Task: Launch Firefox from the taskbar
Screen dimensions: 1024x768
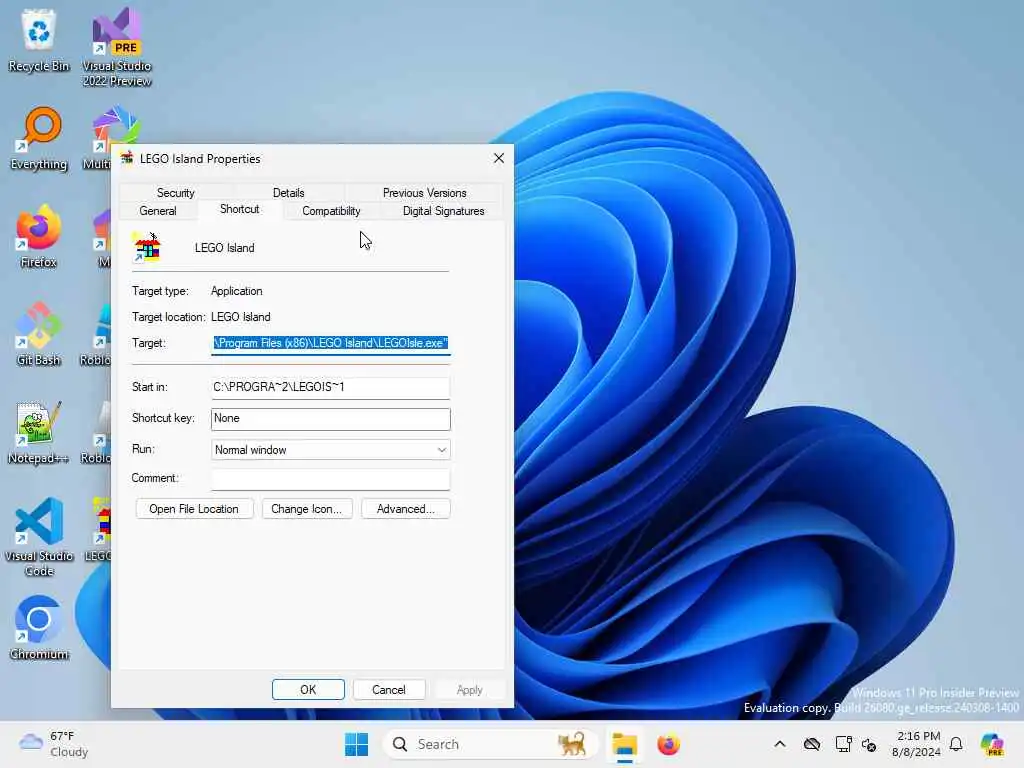Action: (668, 744)
